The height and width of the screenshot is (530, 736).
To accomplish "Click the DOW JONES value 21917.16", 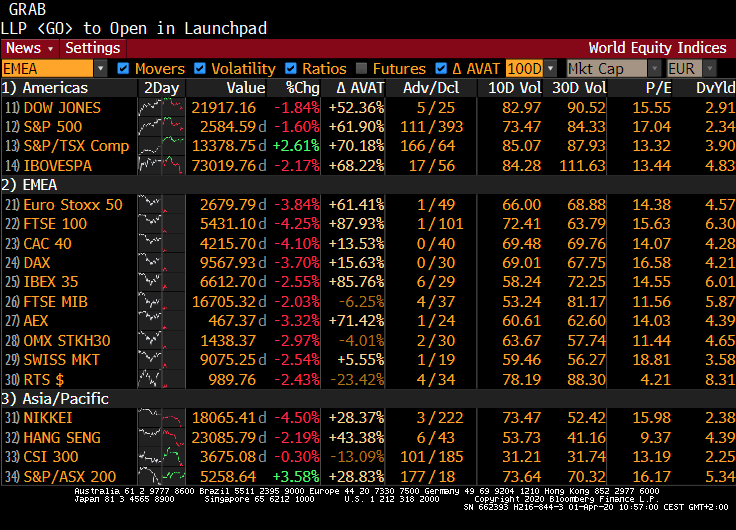I will click(x=224, y=108).
